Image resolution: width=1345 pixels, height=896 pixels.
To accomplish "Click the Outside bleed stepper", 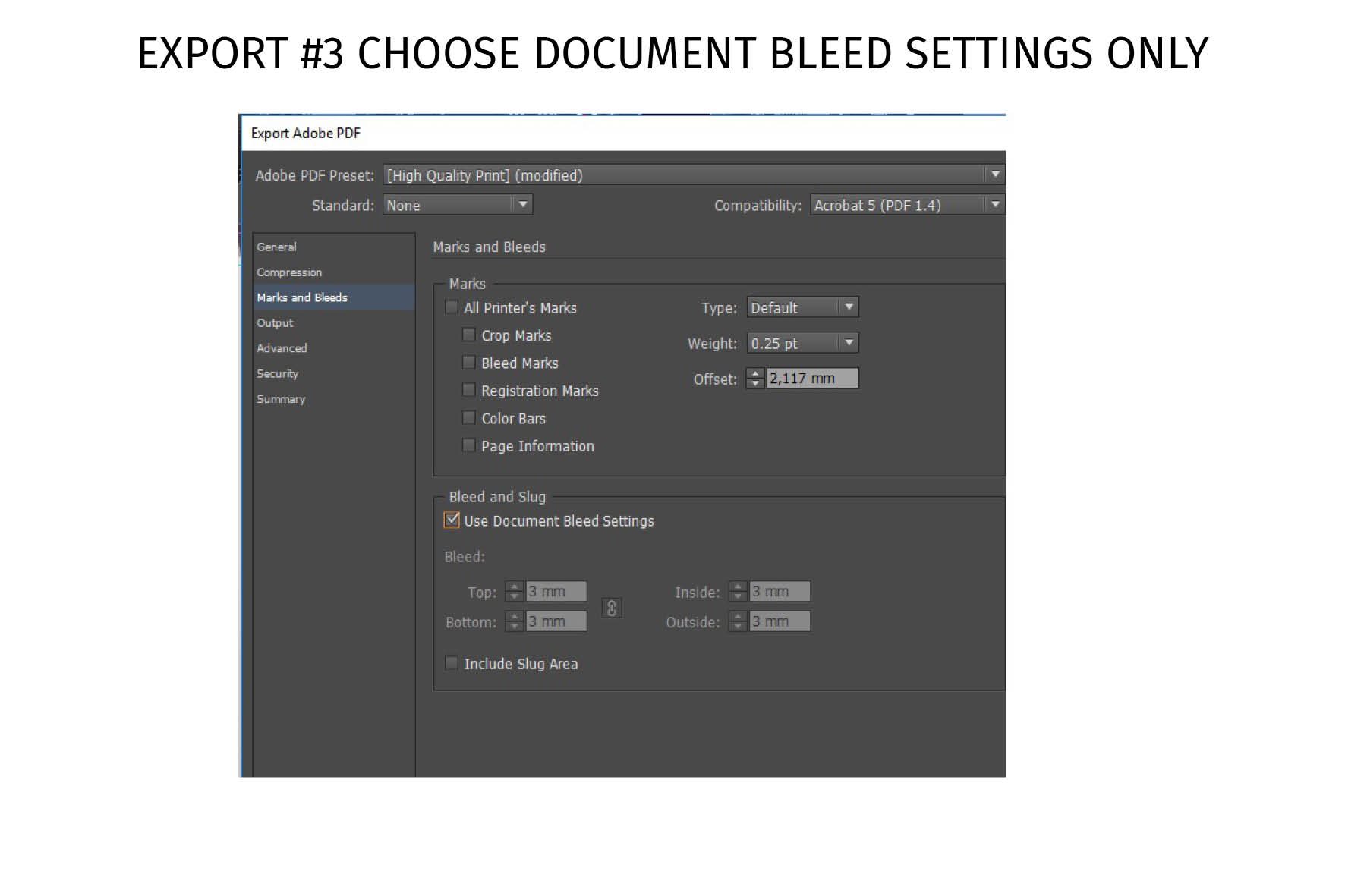I will [738, 621].
